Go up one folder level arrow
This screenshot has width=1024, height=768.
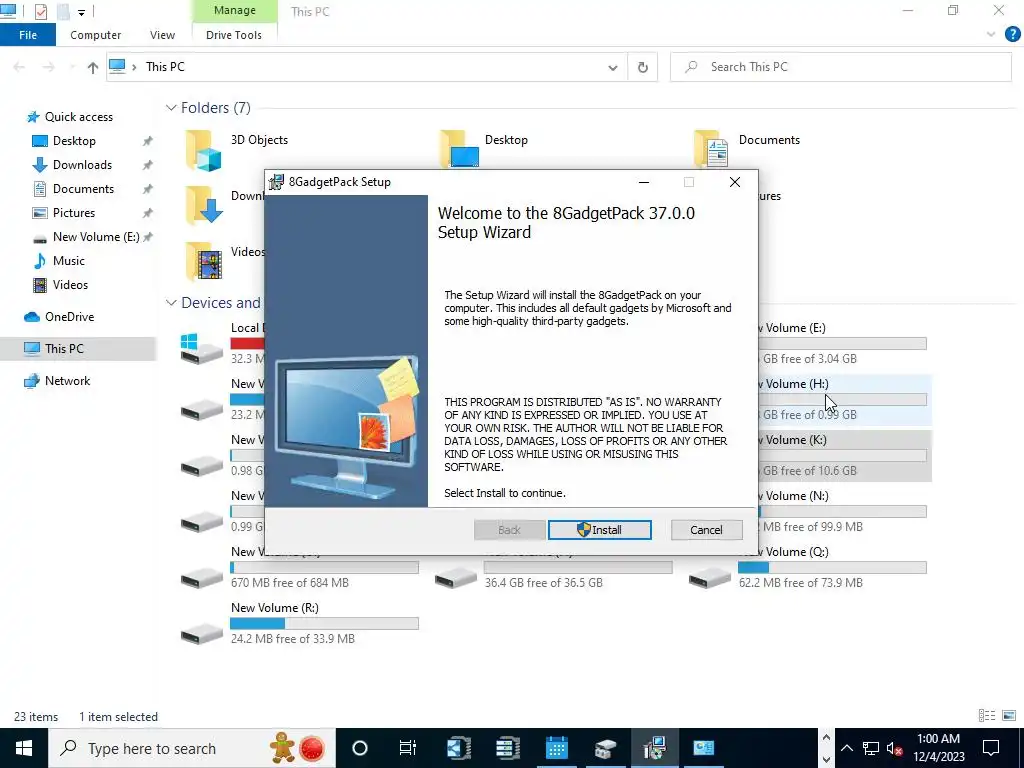tap(93, 67)
